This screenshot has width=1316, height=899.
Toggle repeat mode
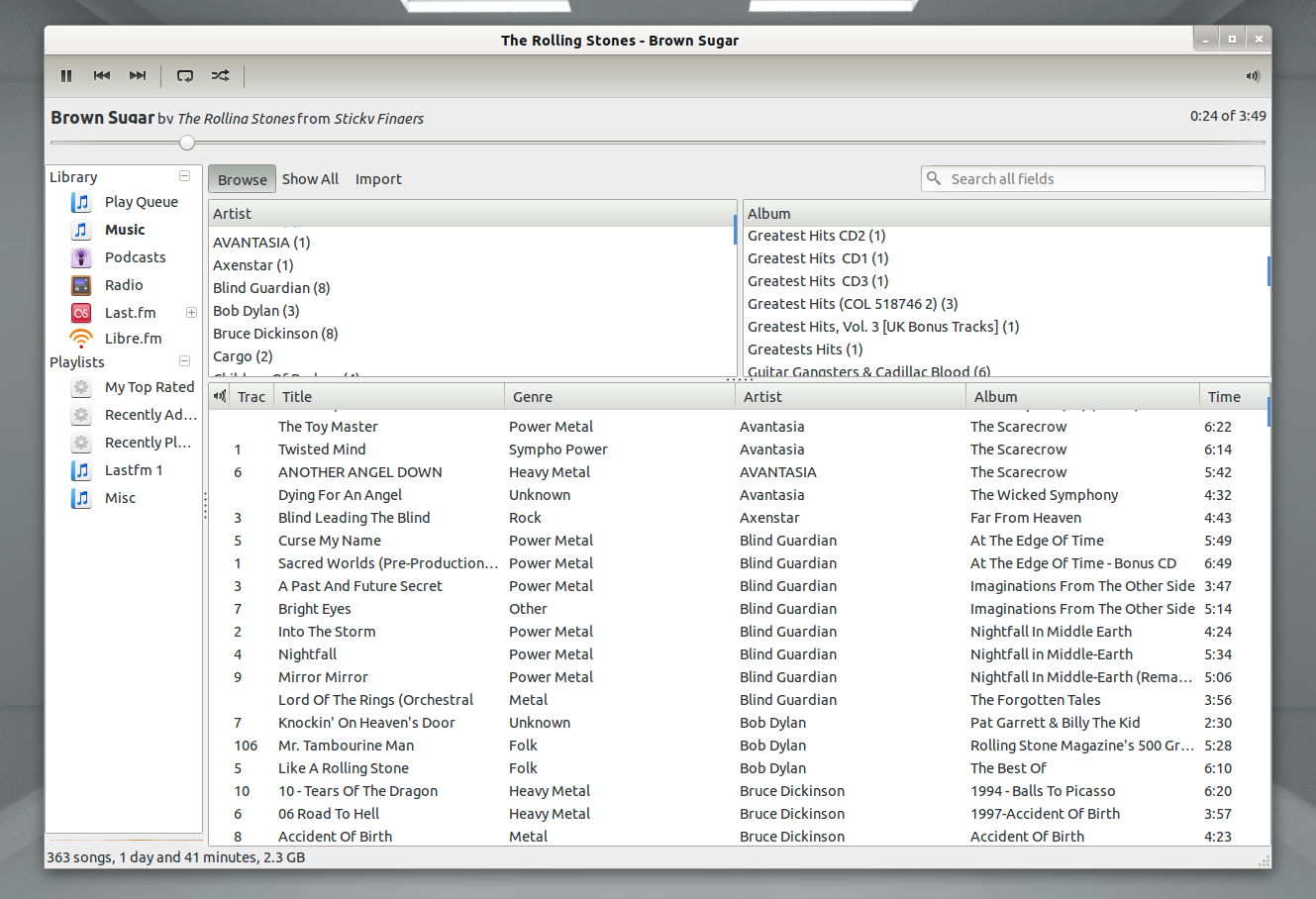coord(185,75)
